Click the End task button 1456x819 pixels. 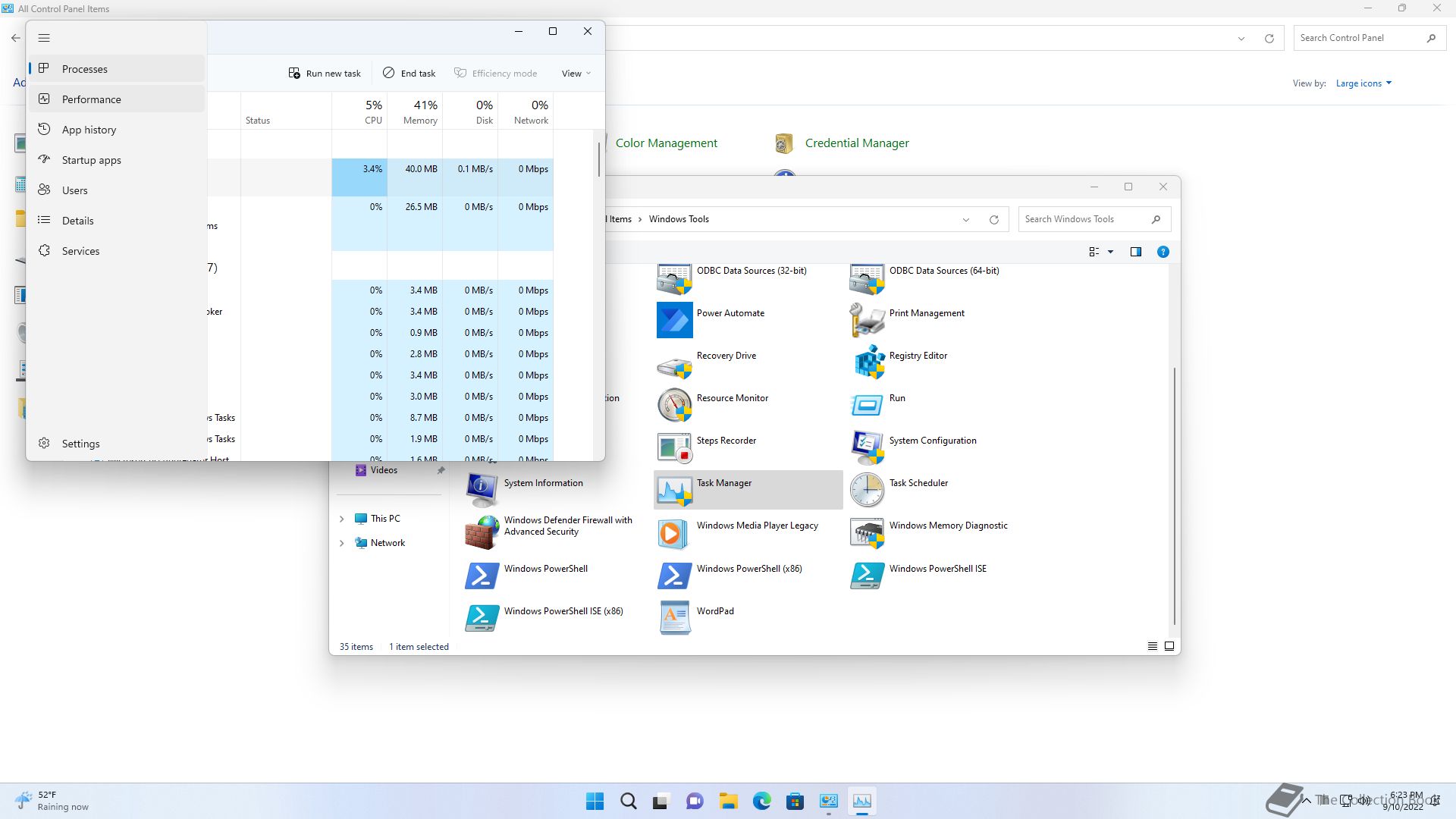pyautogui.click(x=409, y=74)
